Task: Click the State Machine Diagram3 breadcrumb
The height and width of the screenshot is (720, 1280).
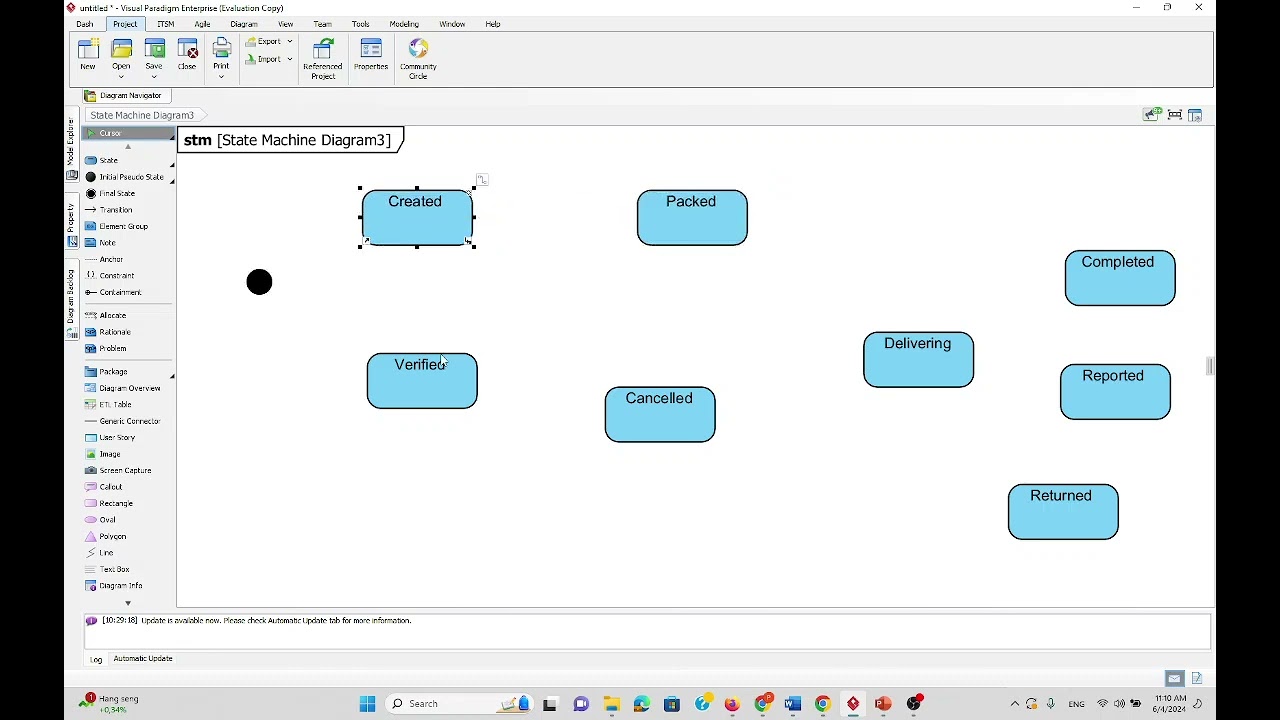Action: (x=142, y=115)
